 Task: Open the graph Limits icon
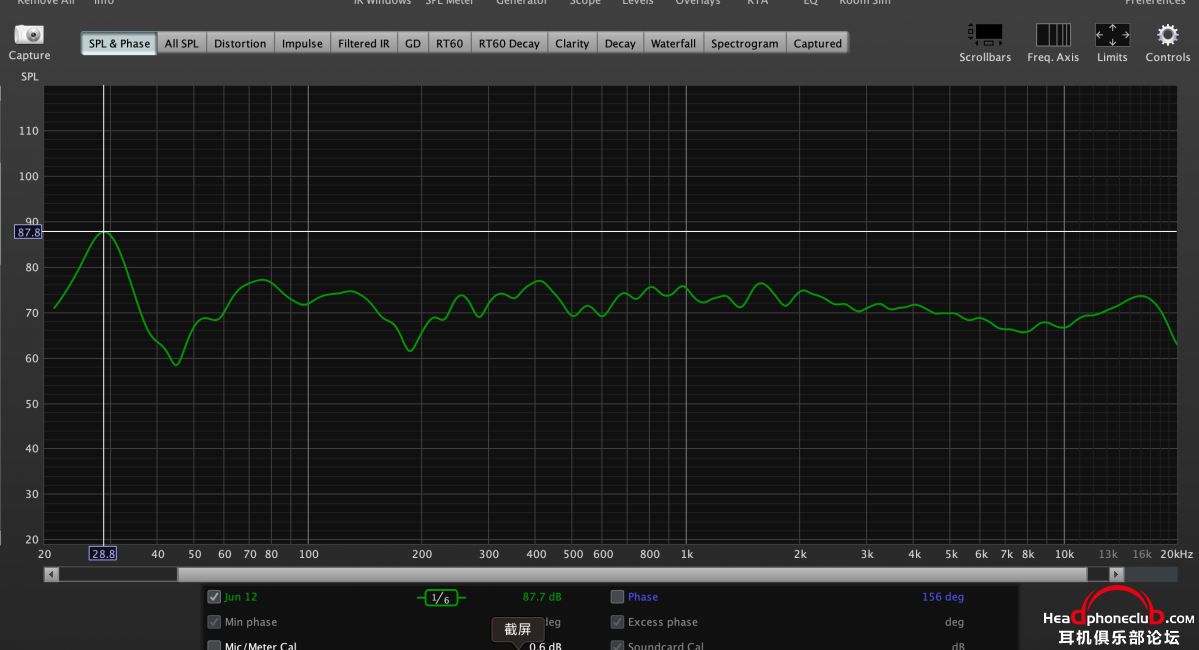1112,34
